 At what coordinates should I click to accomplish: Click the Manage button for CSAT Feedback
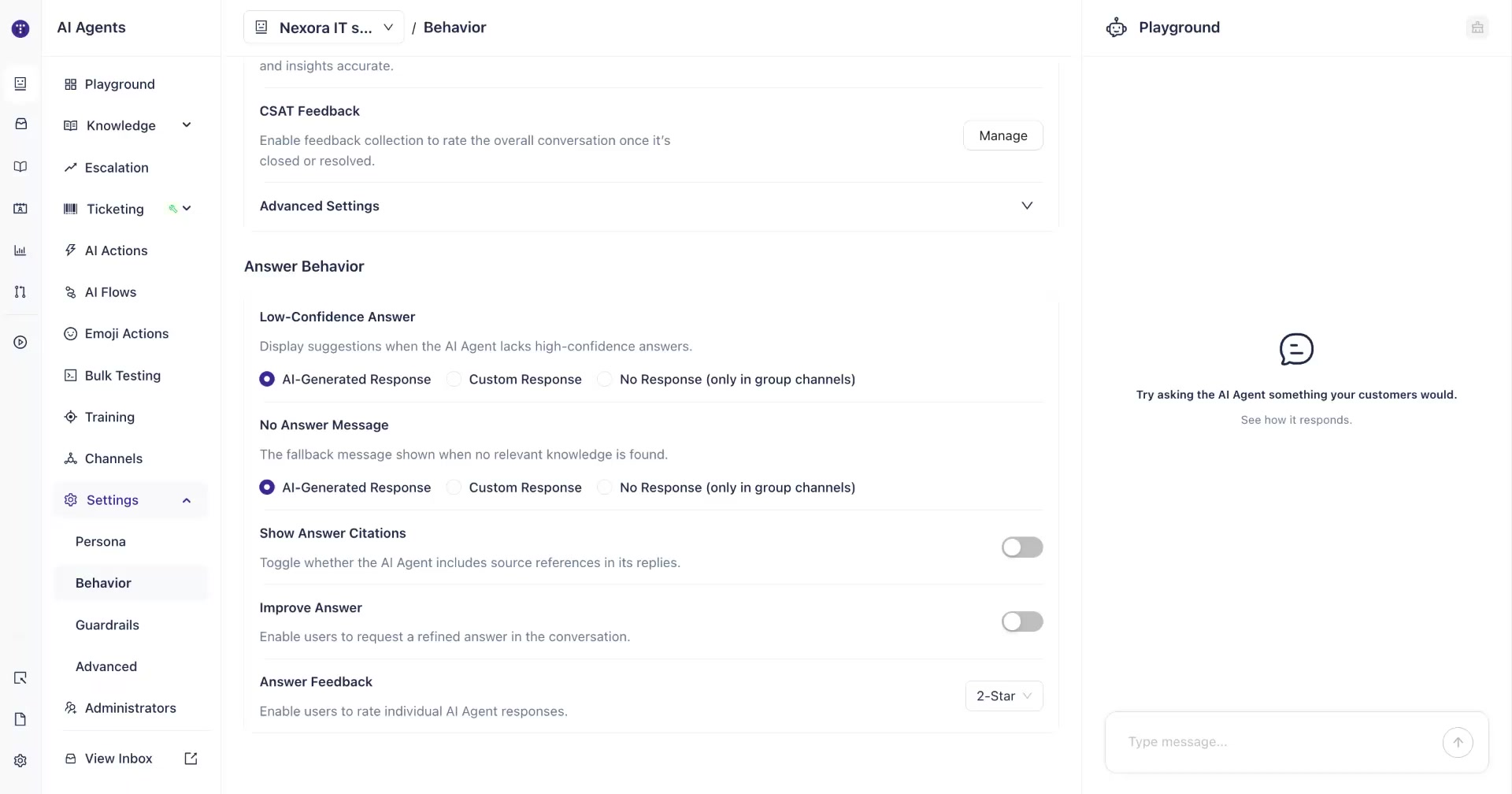(x=1003, y=135)
